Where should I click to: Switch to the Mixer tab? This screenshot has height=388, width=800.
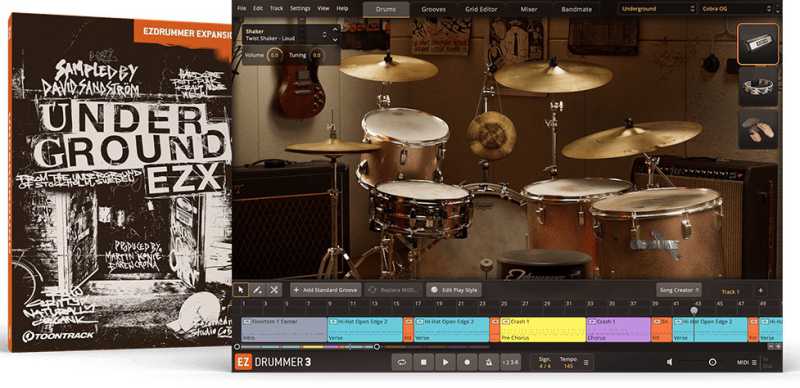click(529, 9)
